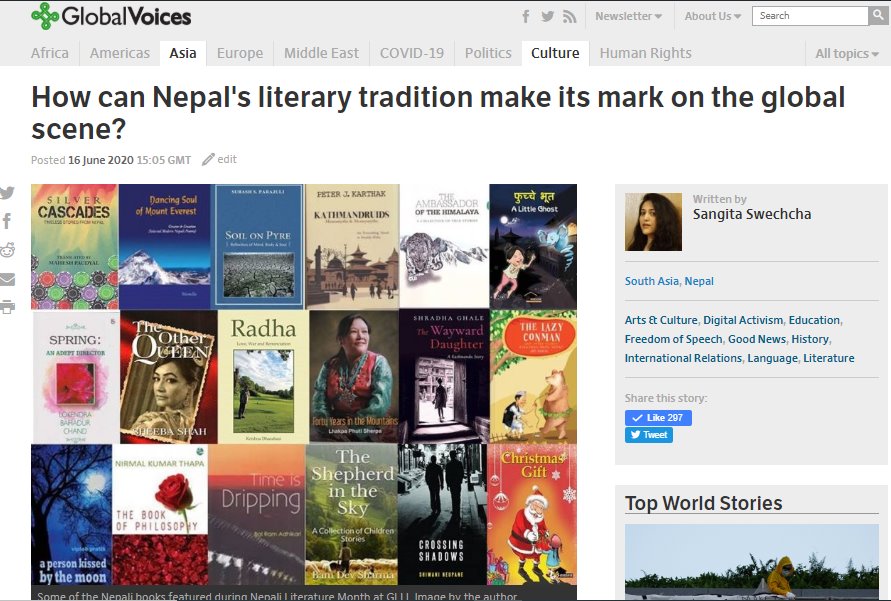Select the Asia tab

click(183, 53)
